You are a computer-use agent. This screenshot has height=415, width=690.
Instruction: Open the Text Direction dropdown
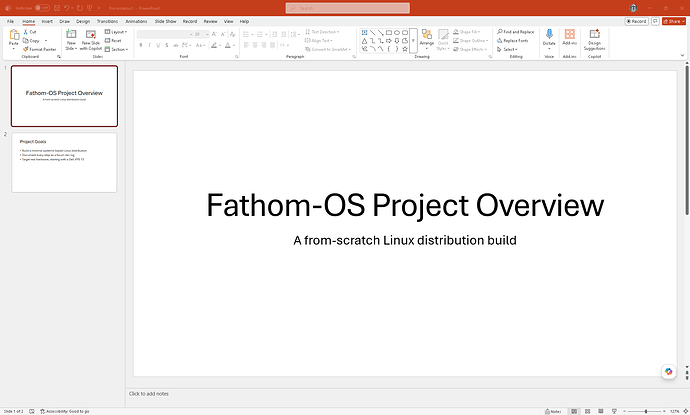(x=323, y=32)
